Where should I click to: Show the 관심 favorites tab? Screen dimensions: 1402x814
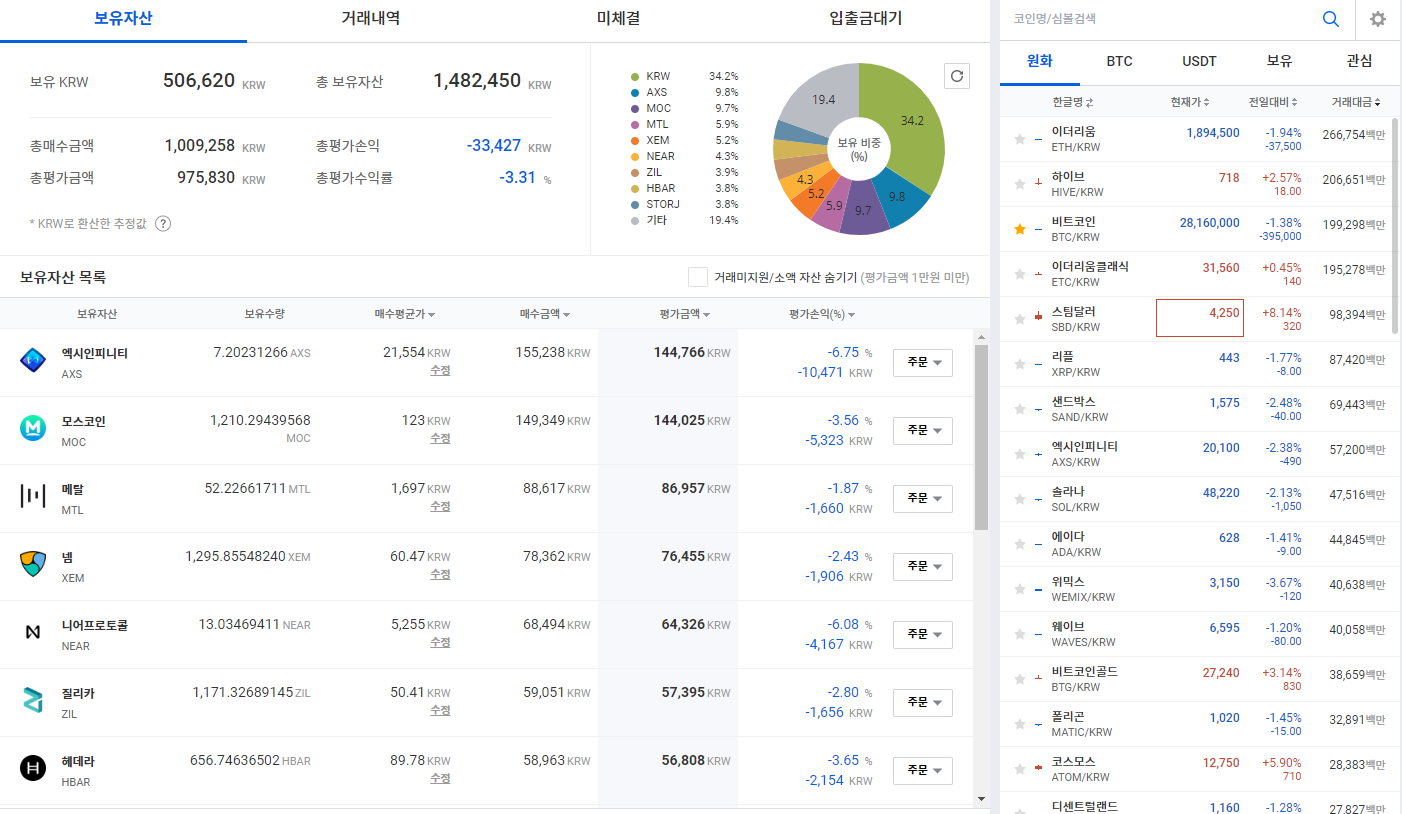(1360, 61)
